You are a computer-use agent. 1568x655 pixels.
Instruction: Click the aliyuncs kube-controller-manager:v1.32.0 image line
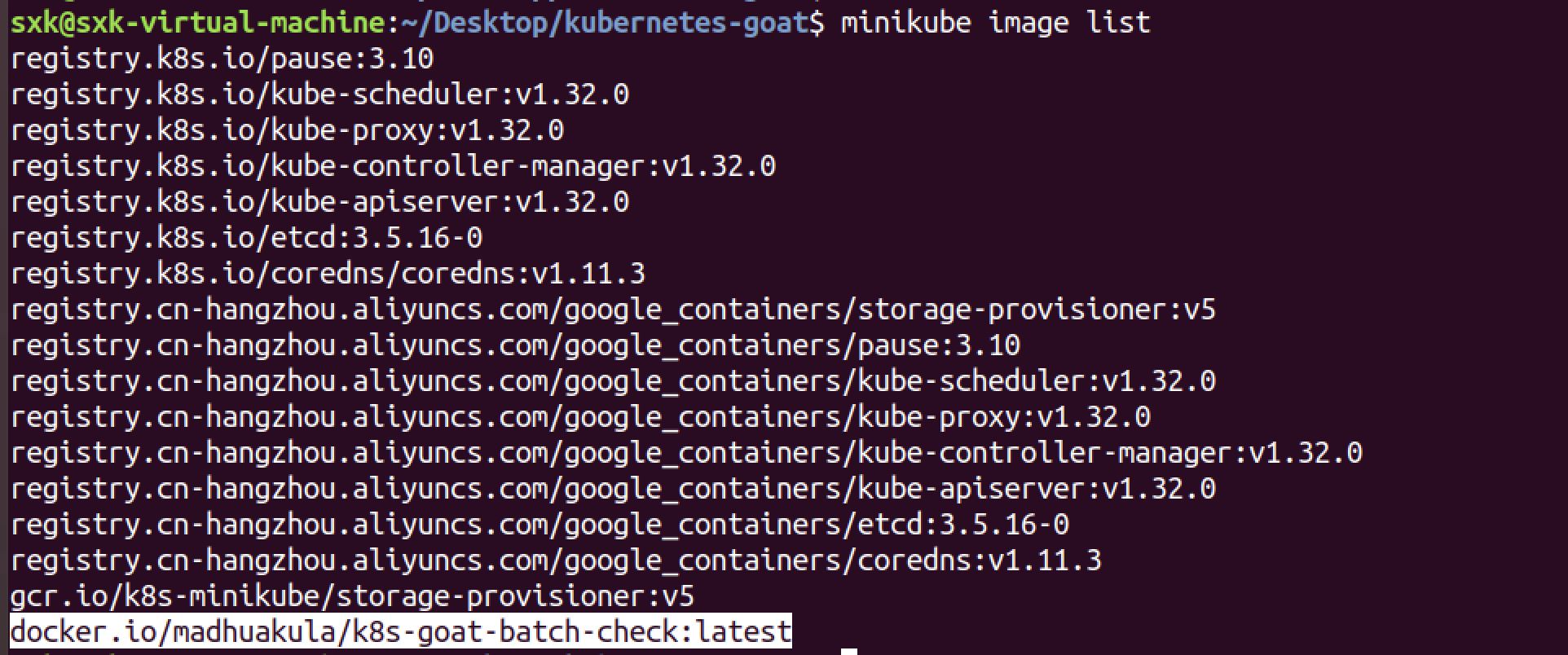point(686,453)
